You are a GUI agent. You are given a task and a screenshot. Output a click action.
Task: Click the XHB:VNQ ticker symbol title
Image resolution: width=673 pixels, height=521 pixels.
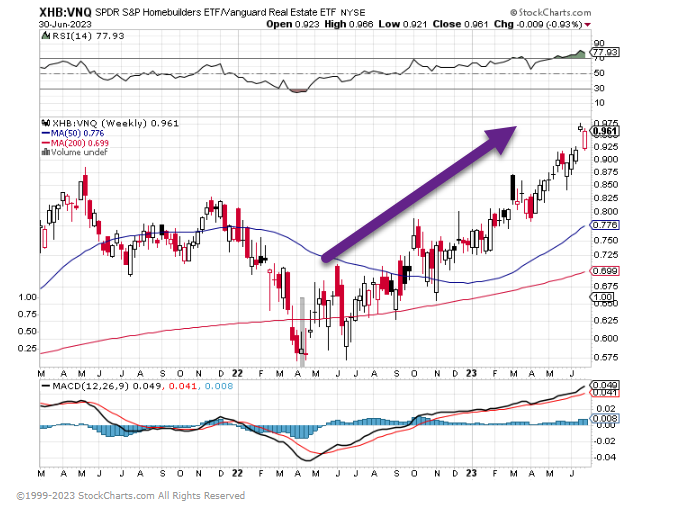65,12
